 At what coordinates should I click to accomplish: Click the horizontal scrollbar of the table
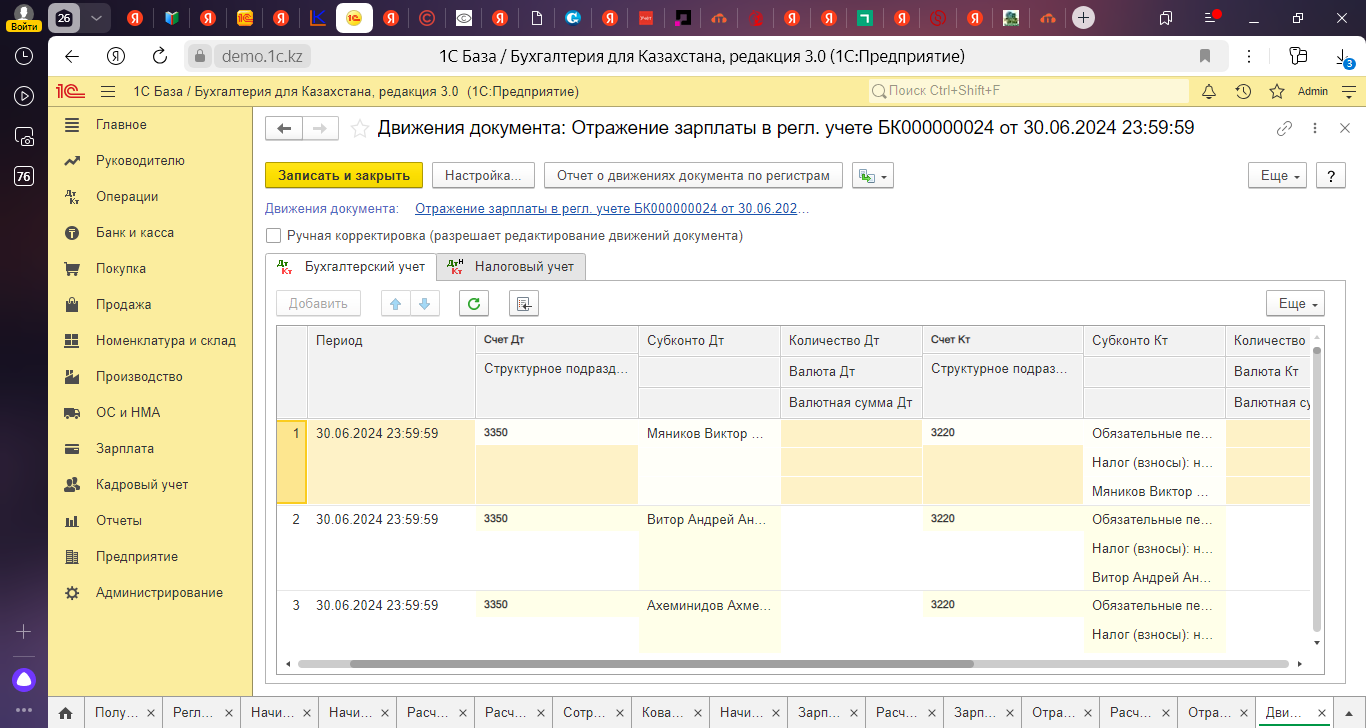tap(634, 663)
